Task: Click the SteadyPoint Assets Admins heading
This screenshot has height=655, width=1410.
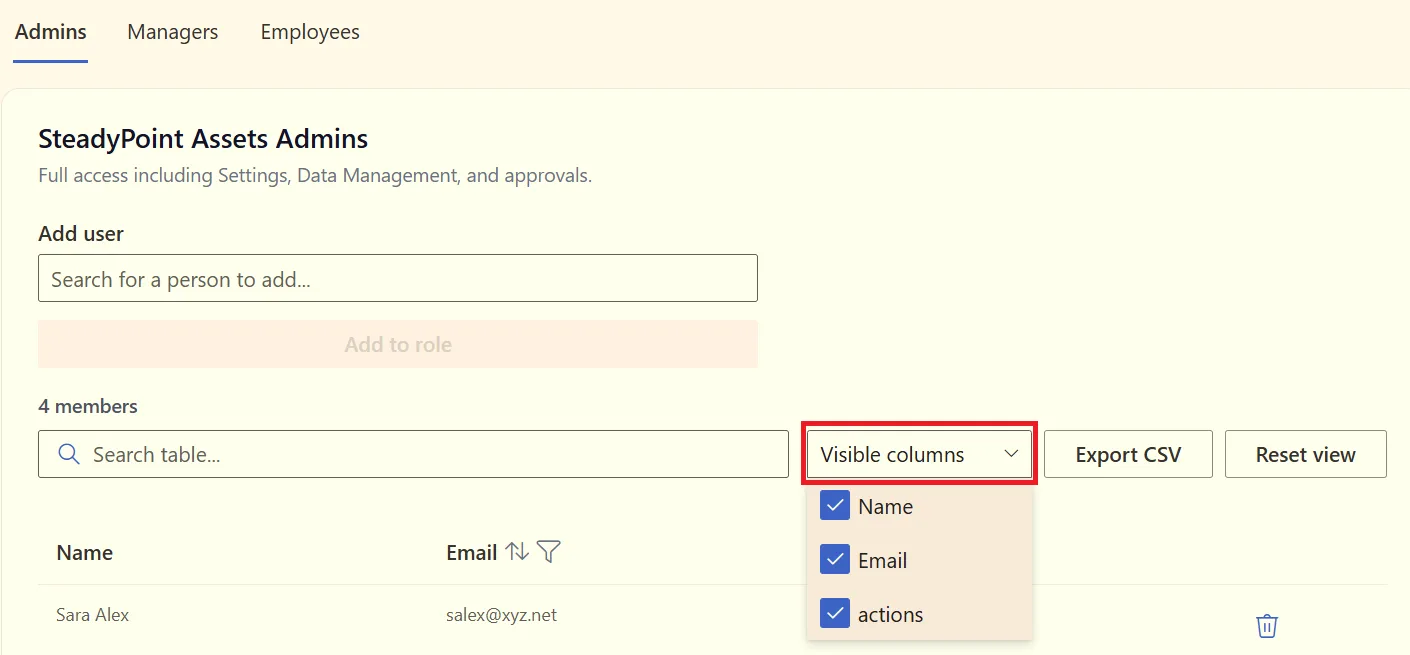Action: tap(203, 138)
